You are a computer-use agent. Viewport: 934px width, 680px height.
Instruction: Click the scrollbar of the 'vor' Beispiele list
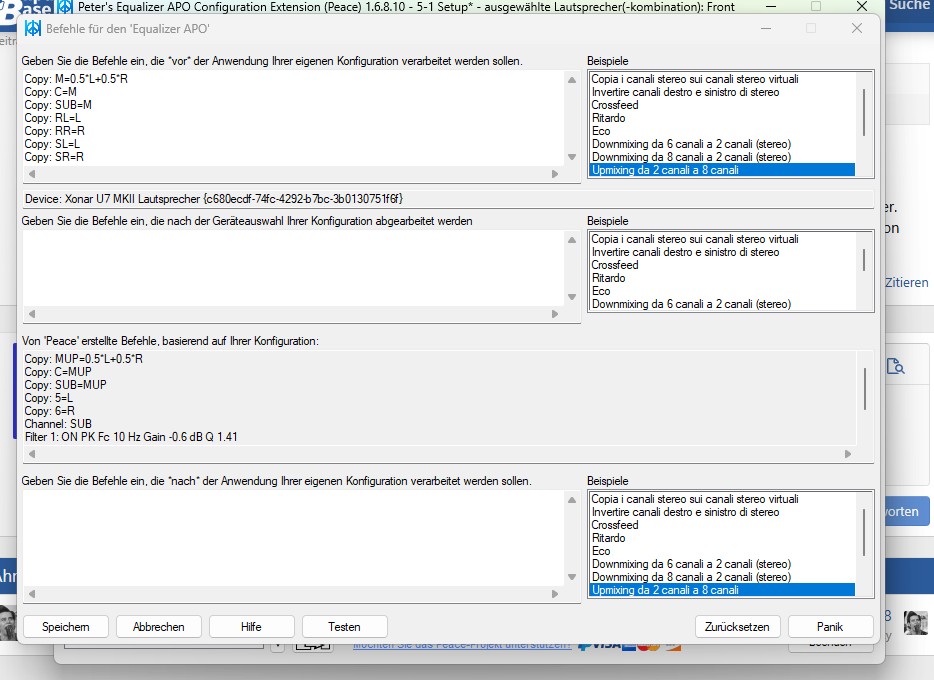(x=864, y=113)
